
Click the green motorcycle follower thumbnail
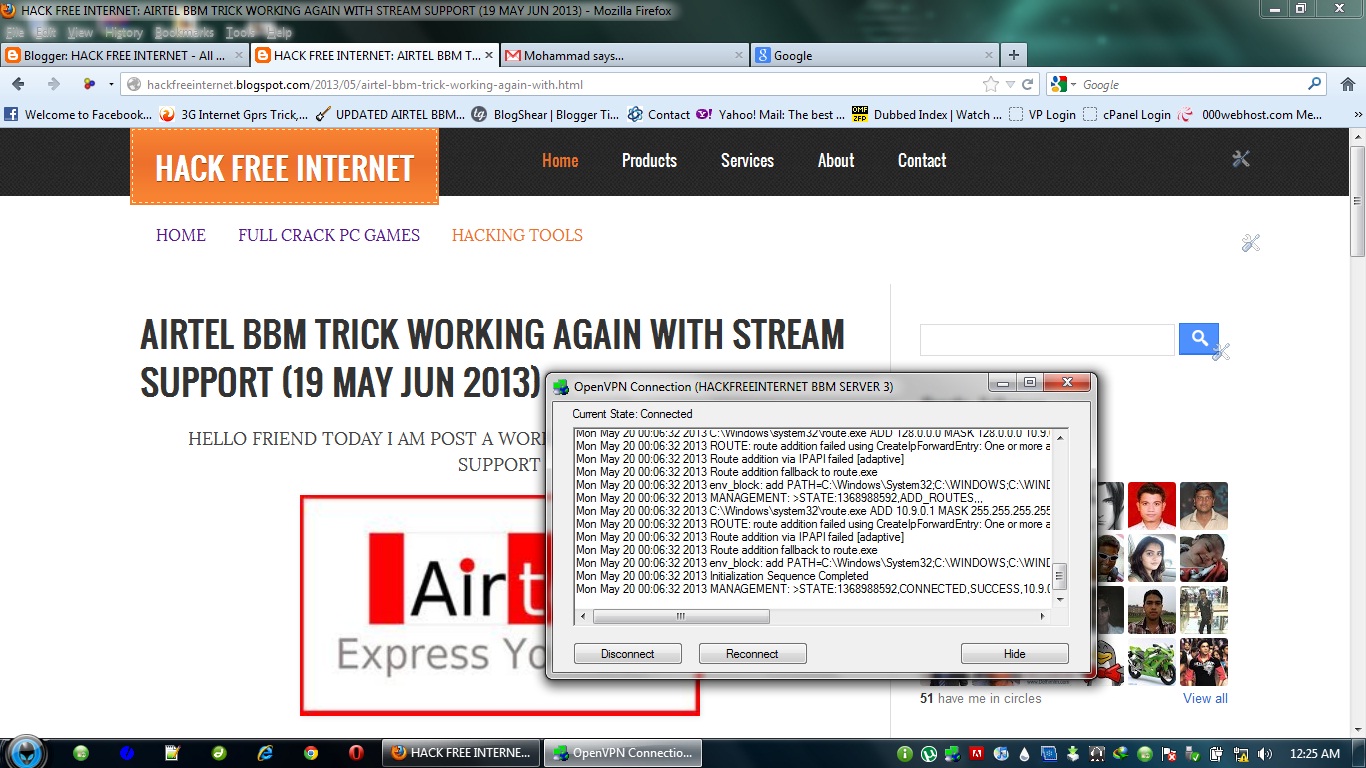pyautogui.click(x=1151, y=662)
